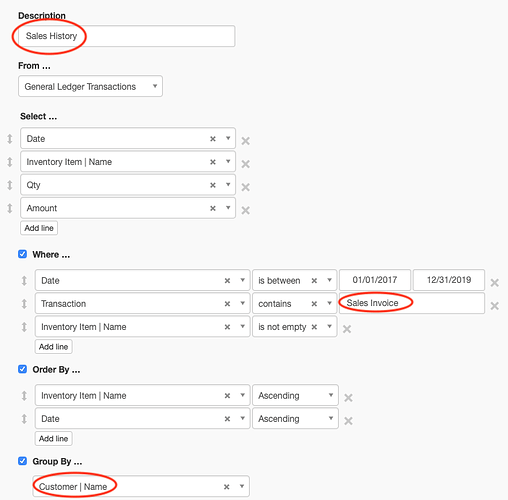This screenshot has height=500, width=508.
Task: Clear the Customer | Name group by value
Action: pyautogui.click(x=226, y=487)
